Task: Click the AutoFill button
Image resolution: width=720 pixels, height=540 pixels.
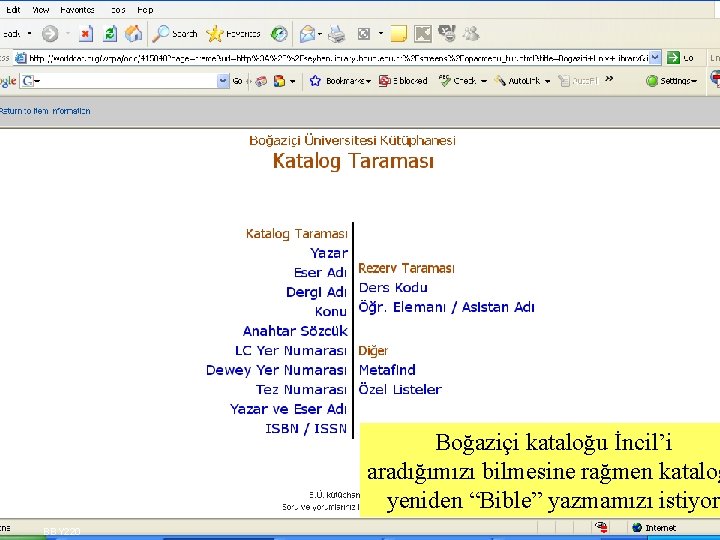Action: 578,81
